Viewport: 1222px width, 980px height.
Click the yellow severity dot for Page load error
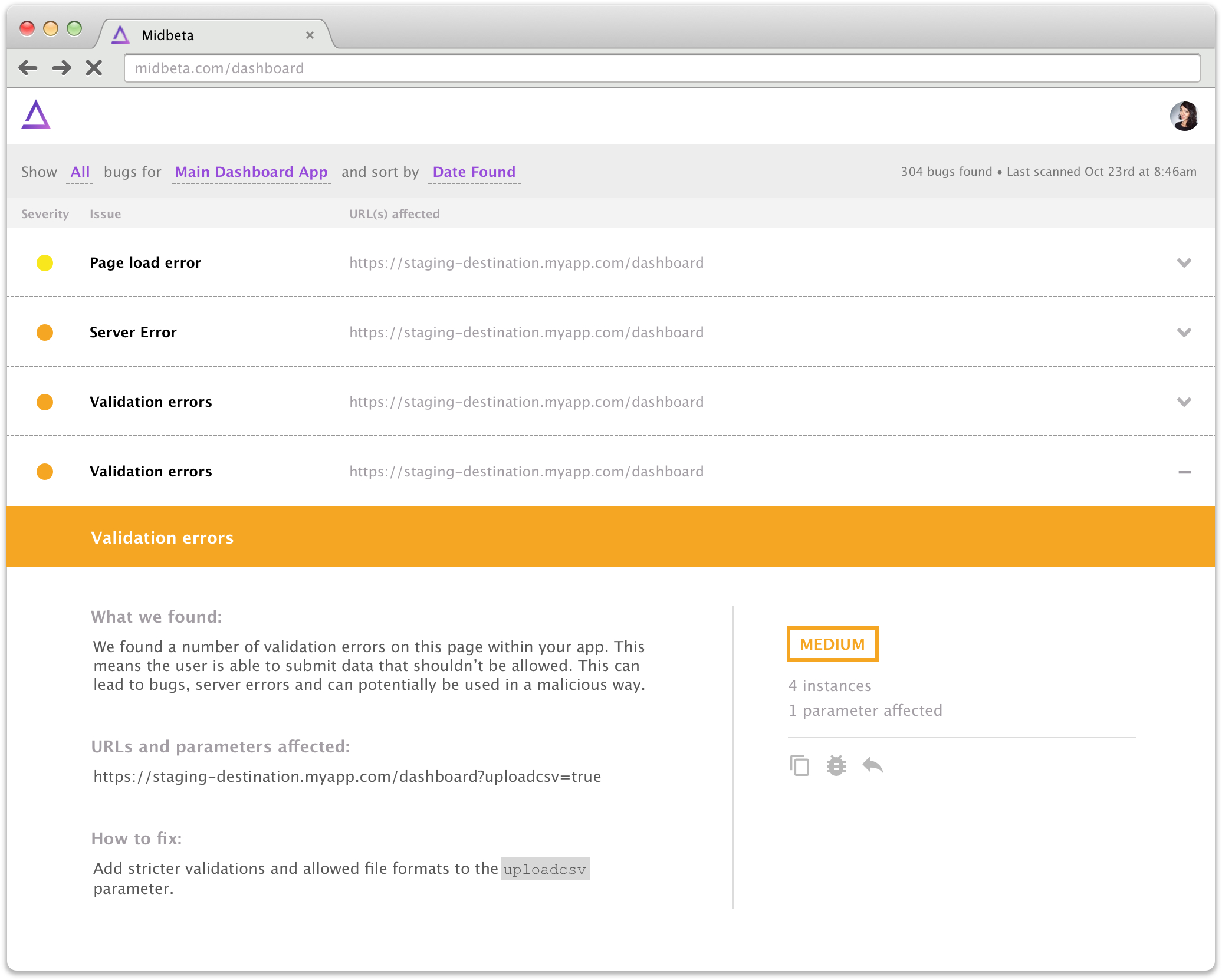tap(45, 263)
